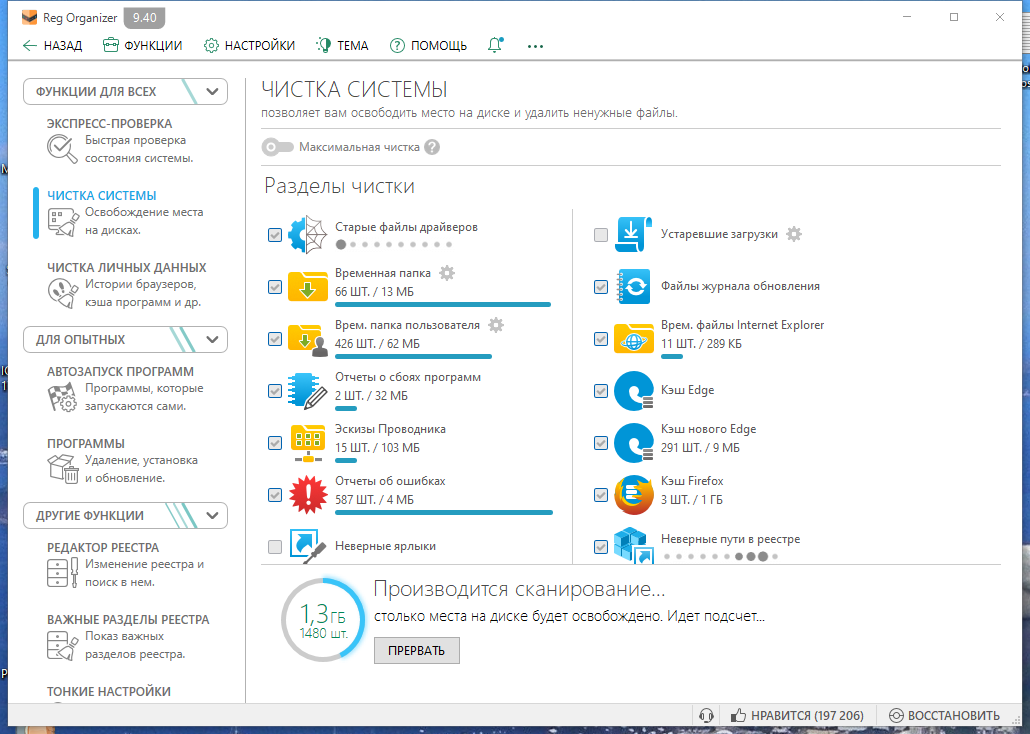Uncheck Эскизы Проводника checkbox
The width and height of the screenshot is (1030, 734).
(275, 443)
